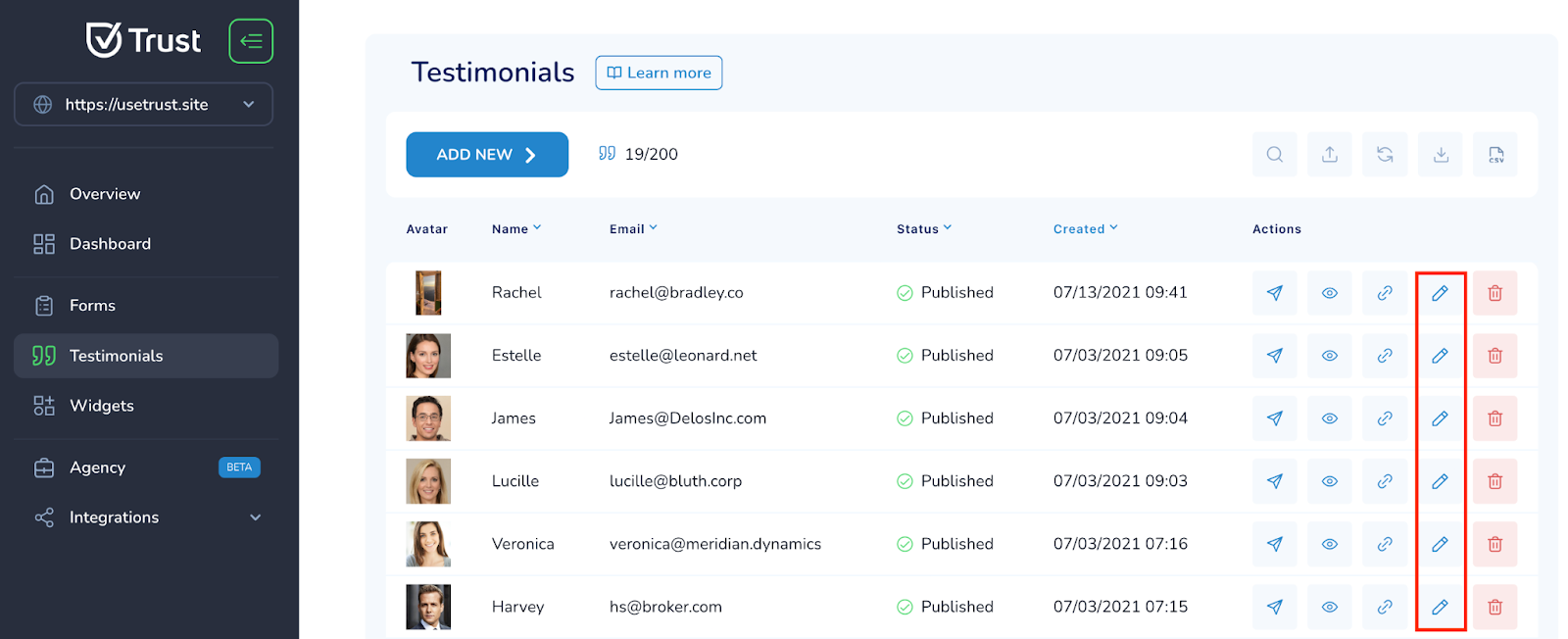Export testimonials as CSV

pos(1495,155)
